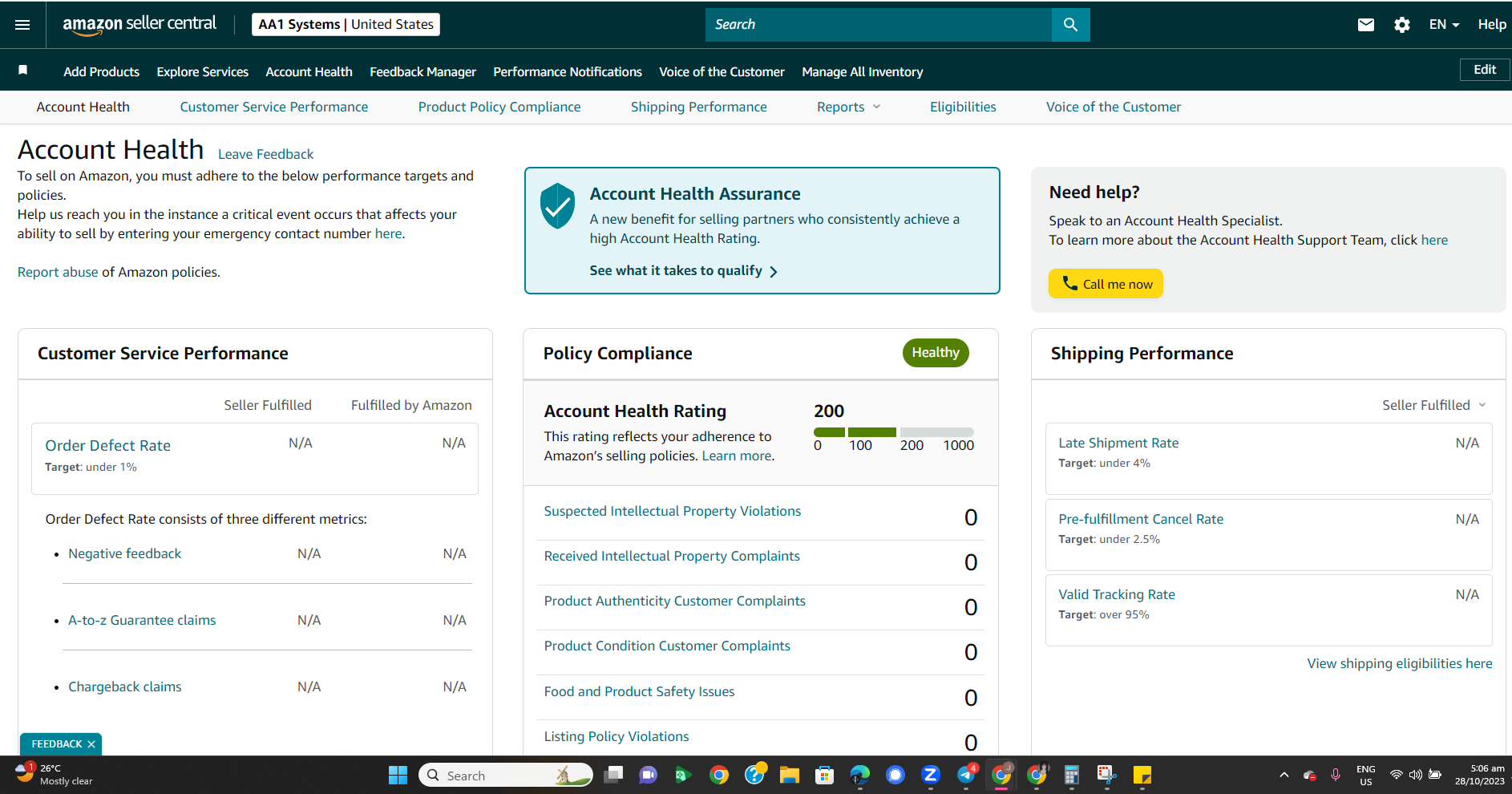This screenshot has width=1512, height=794.
Task: Open Task View in the taskbar
Action: pyautogui.click(x=614, y=775)
